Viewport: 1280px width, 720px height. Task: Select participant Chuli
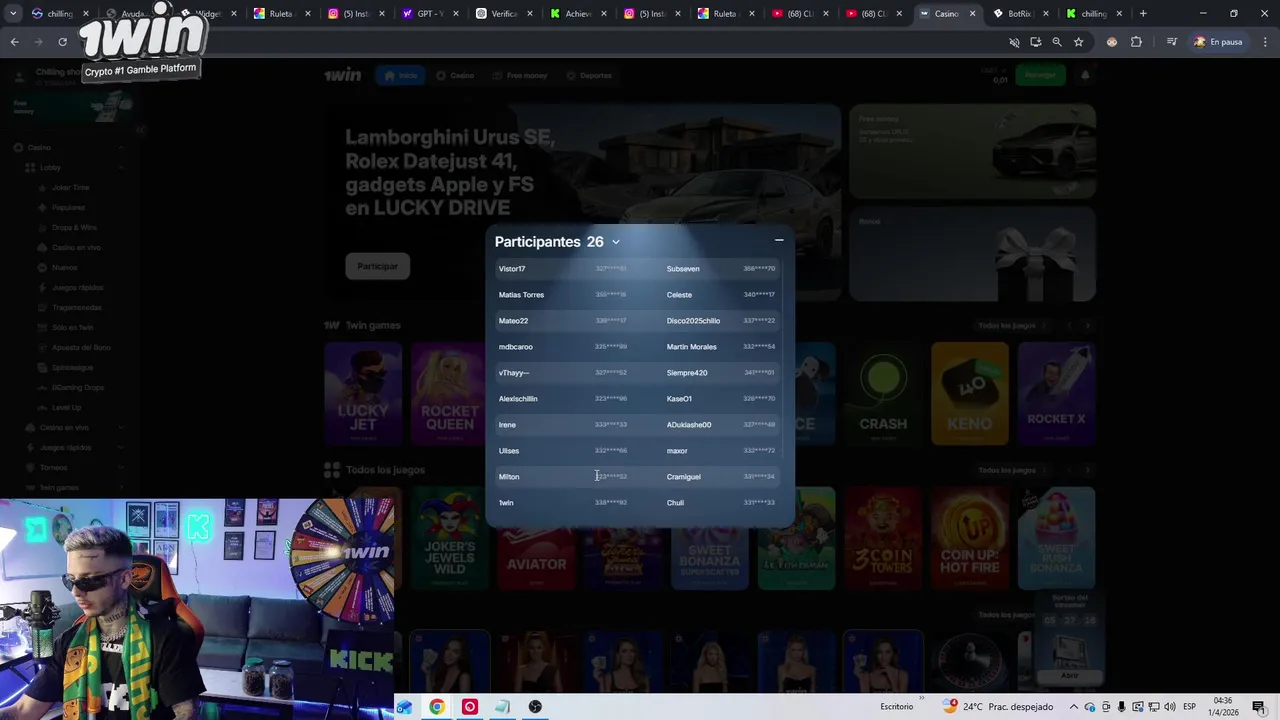[x=675, y=503]
